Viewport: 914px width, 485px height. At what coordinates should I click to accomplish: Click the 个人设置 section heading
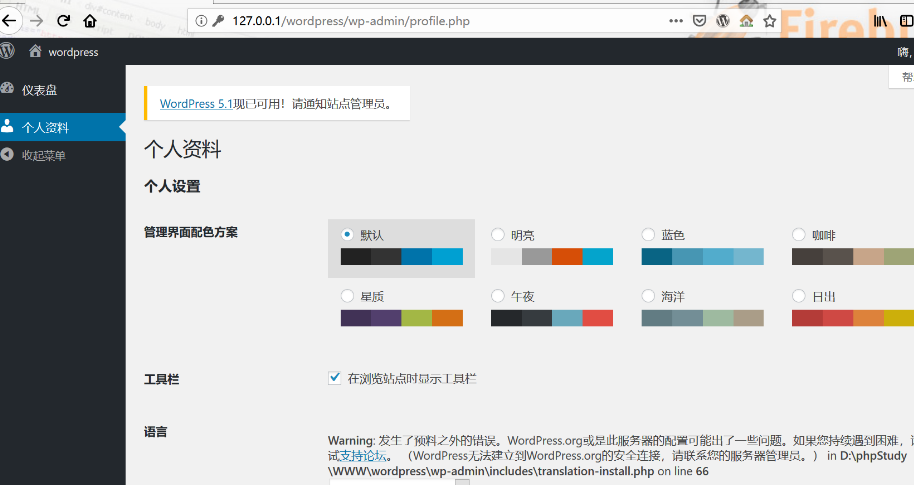tap(173, 187)
